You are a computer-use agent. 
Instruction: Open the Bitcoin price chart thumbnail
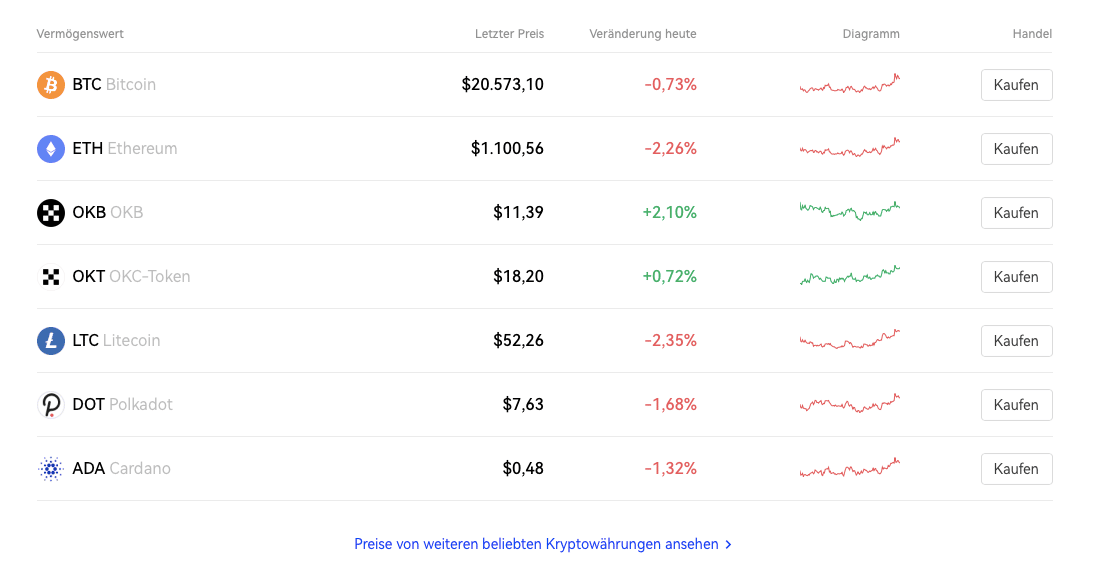pyautogui.click(x=849, y=85)
